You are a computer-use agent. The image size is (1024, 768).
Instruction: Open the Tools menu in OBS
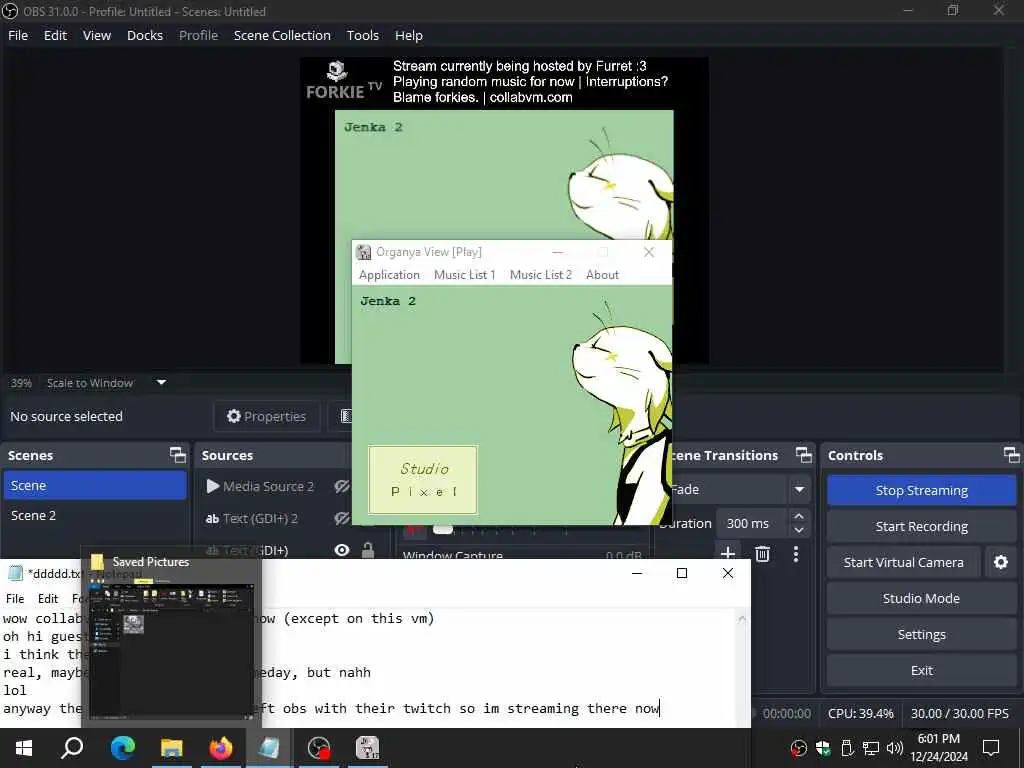coord(362,35)
